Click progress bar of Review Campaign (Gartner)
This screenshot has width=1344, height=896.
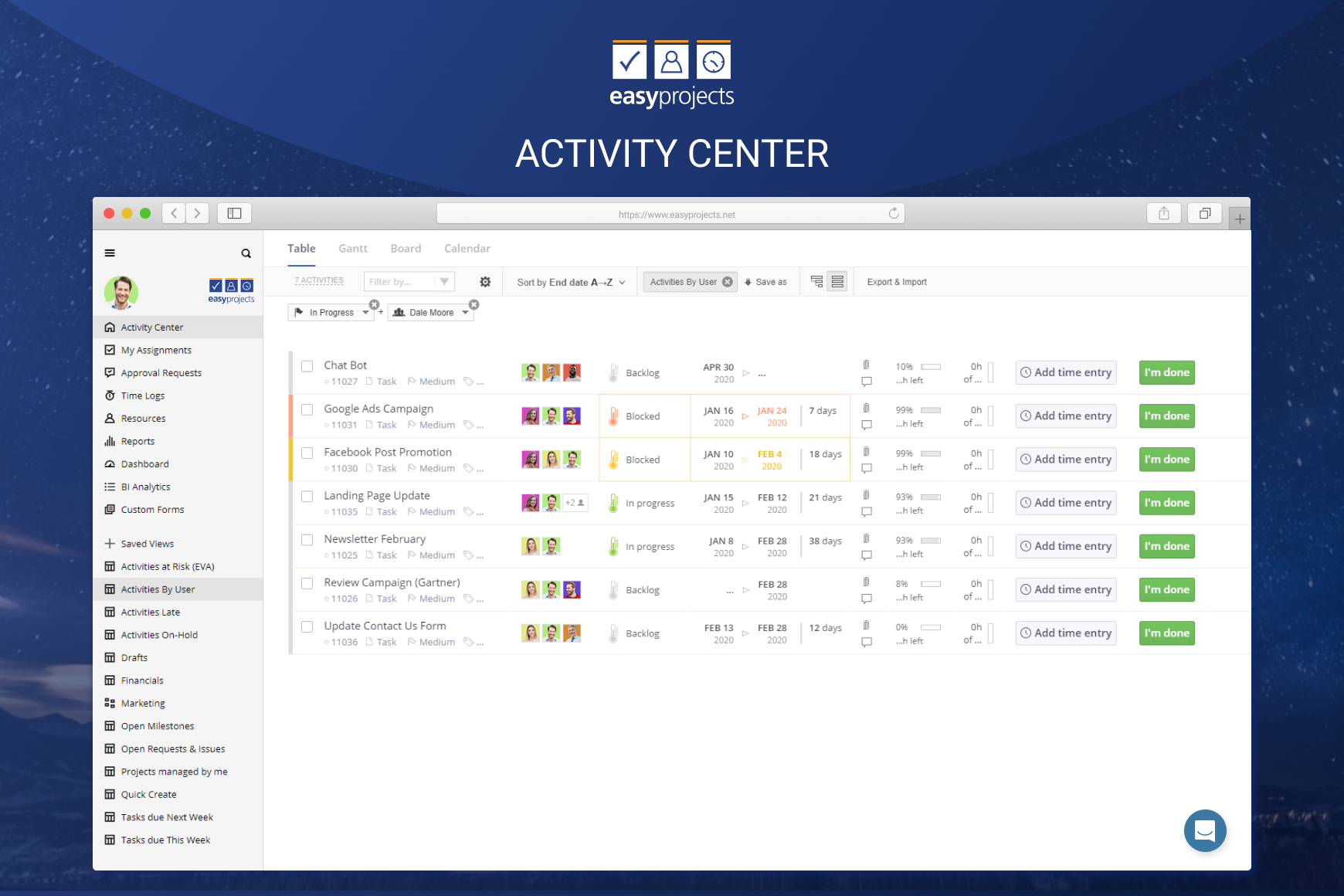(x=931, y=584)
